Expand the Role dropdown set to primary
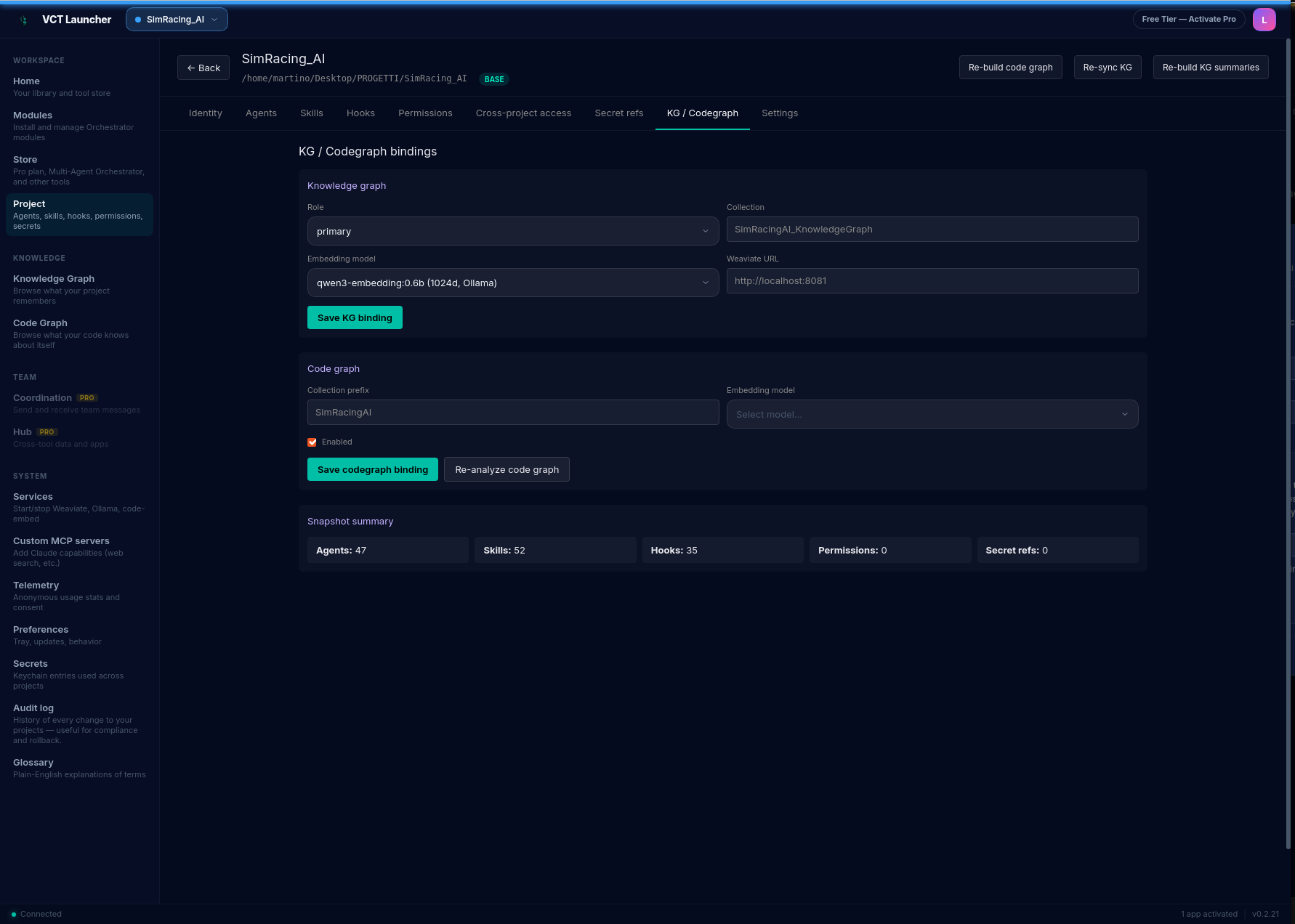1295x924 pixels. click(513, 231)
